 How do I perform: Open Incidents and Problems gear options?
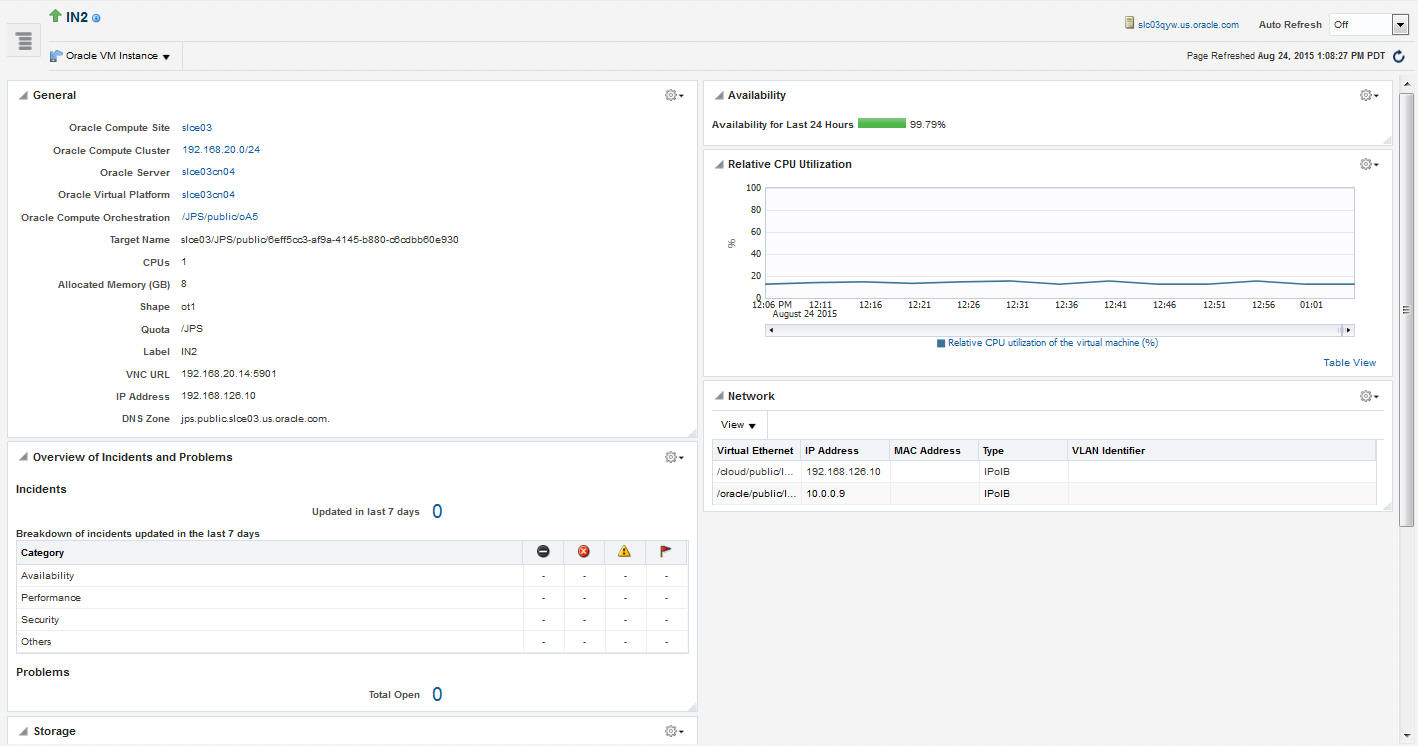click(x=674, y=457)
